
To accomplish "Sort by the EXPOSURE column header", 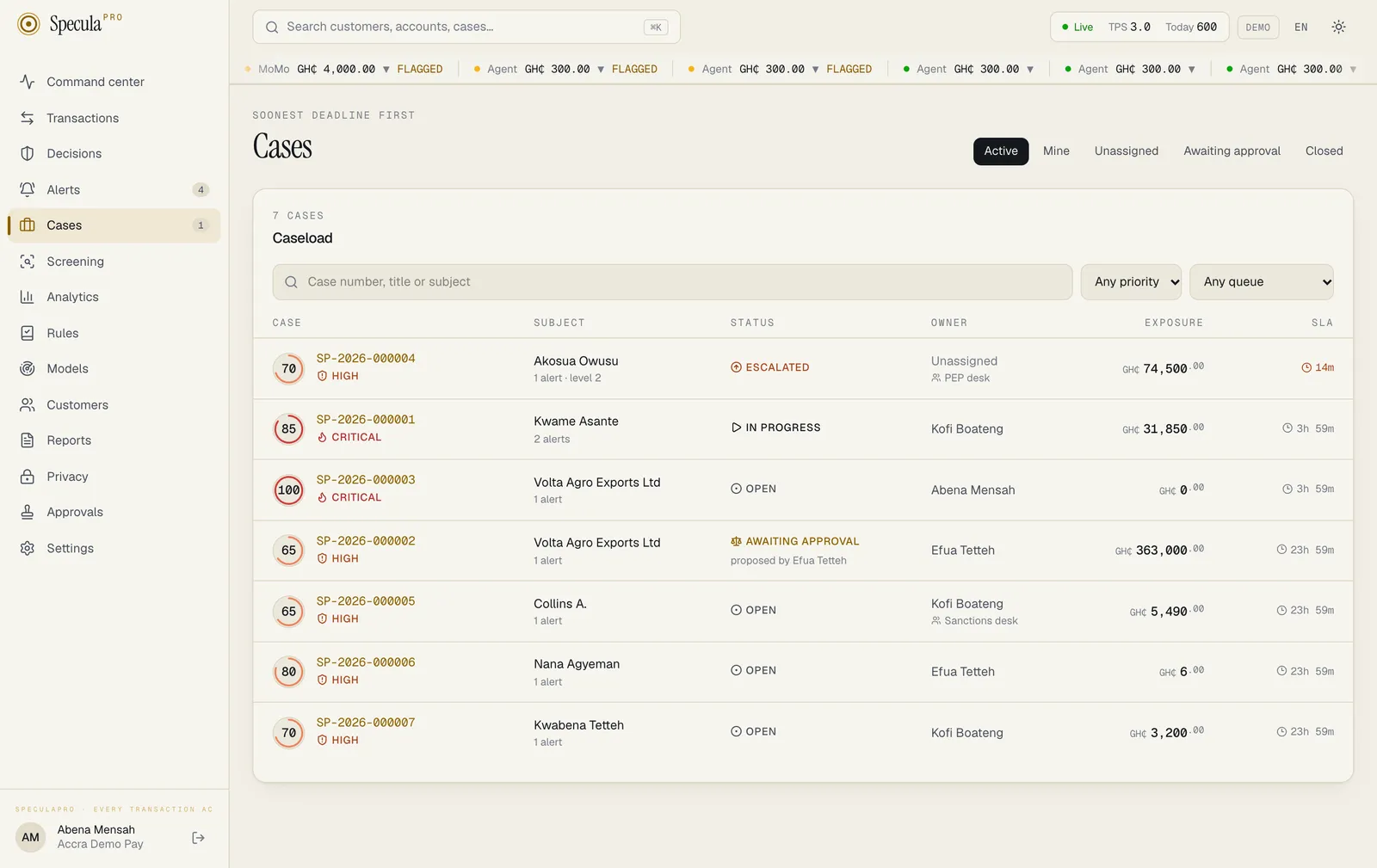I will [x=1173, y=323].
